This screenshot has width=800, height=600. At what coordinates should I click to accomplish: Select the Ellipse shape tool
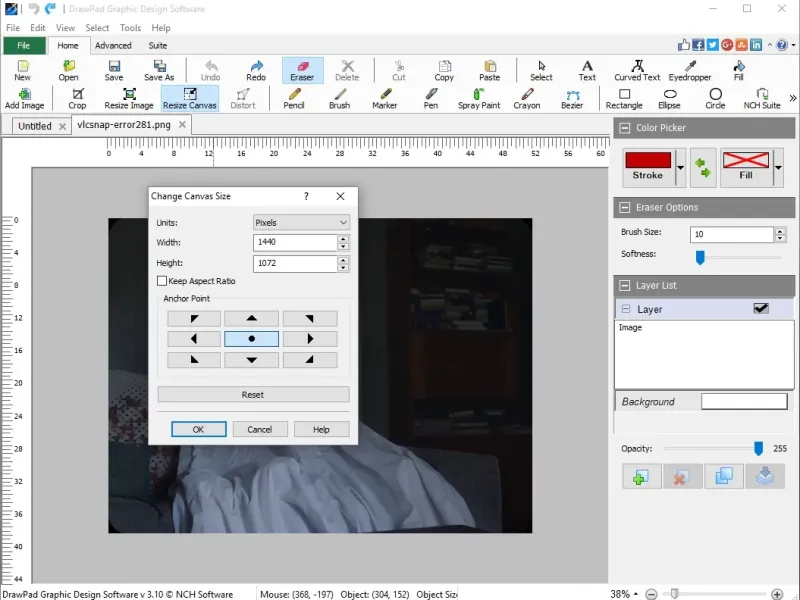pyautogui.click(x=669, y=98)
